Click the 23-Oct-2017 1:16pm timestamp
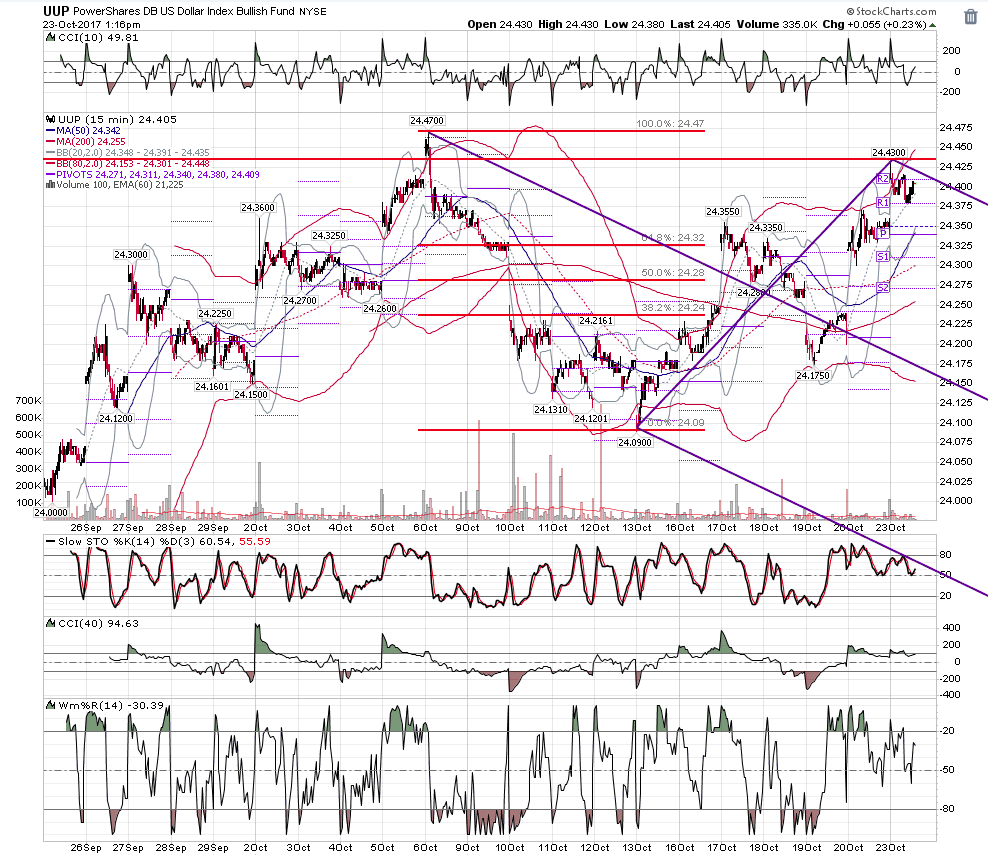This screenshot has width=988, height=856. 92,25
